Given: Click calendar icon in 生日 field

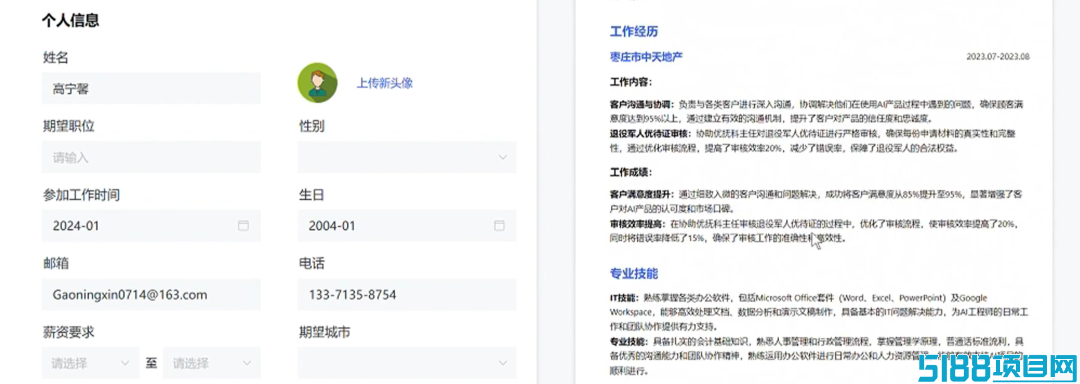Looking at the screenshot, I should click(x=499, y=226).
